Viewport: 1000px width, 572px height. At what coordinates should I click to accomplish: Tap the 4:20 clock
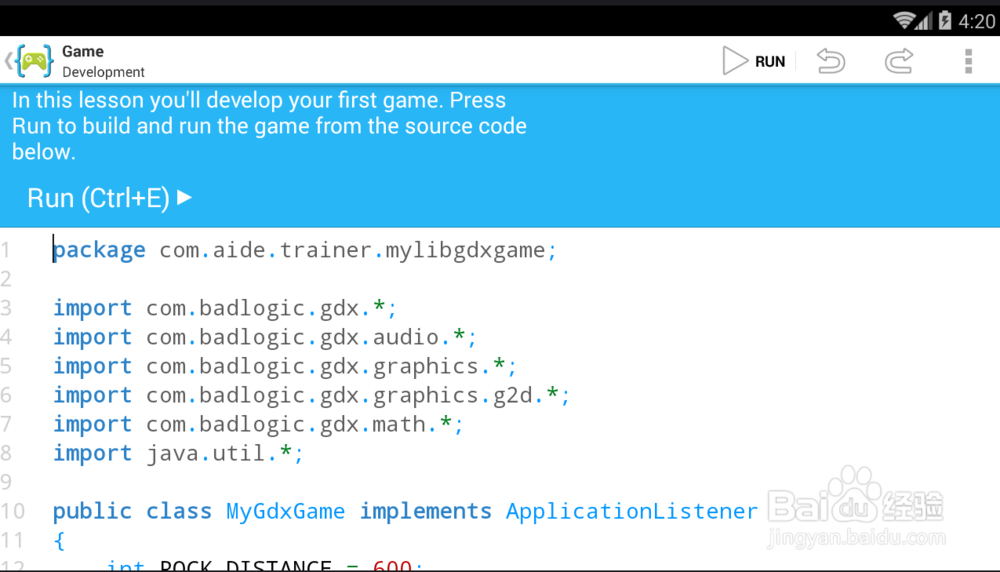pyautogui.click(x=976, y=22)
